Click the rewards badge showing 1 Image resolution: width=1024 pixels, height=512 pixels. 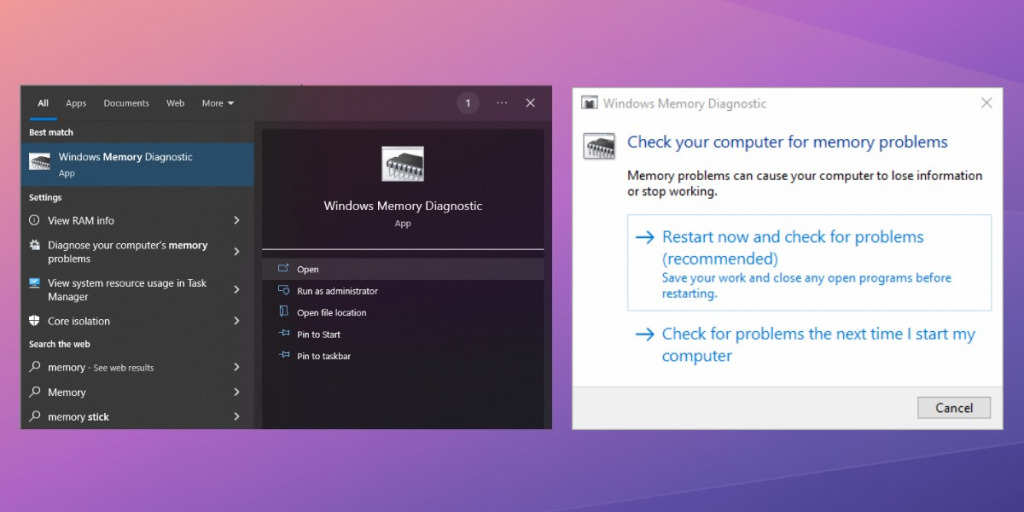click(x=468, y=103)
